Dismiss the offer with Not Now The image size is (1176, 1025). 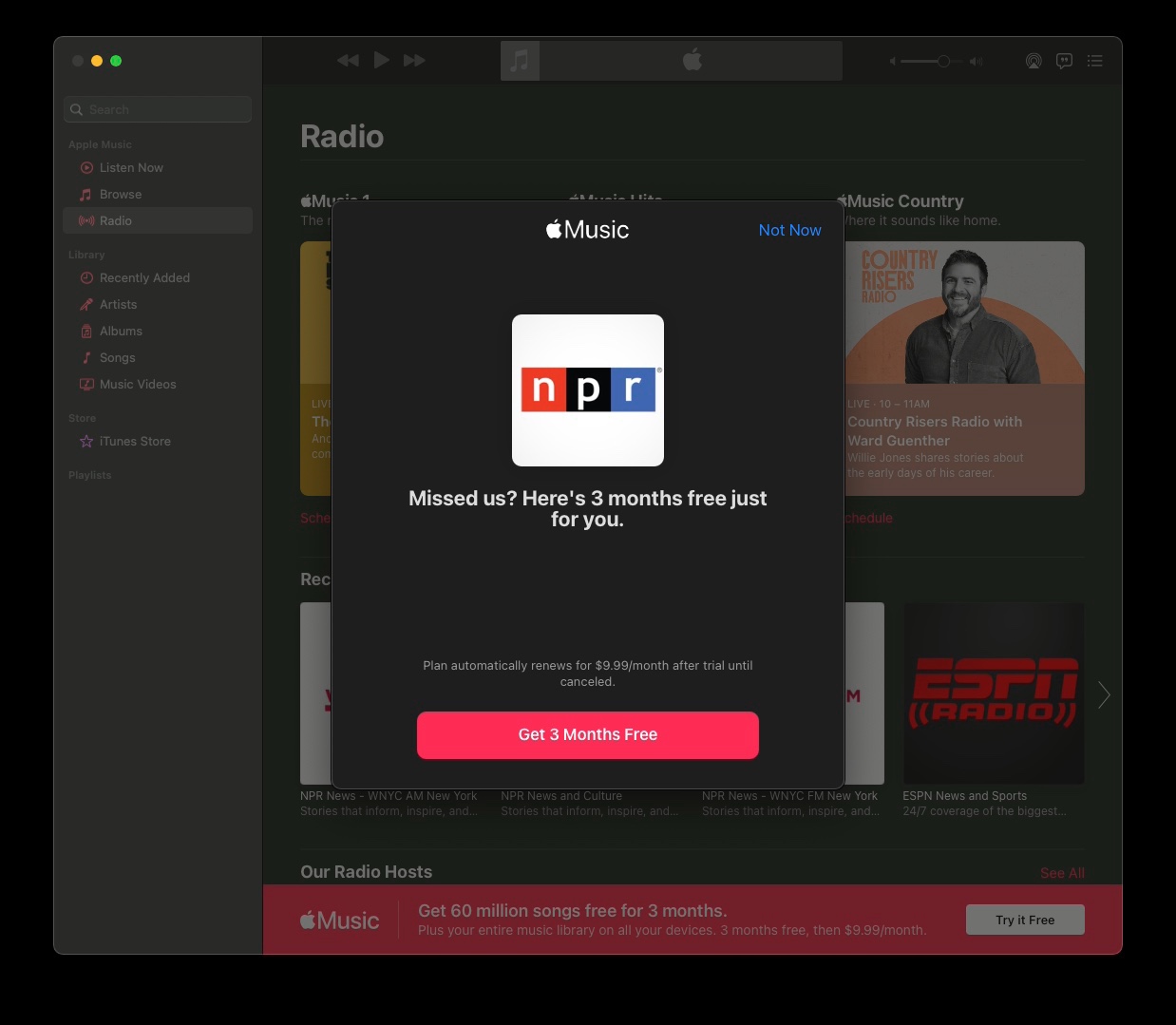click(789, 230)
